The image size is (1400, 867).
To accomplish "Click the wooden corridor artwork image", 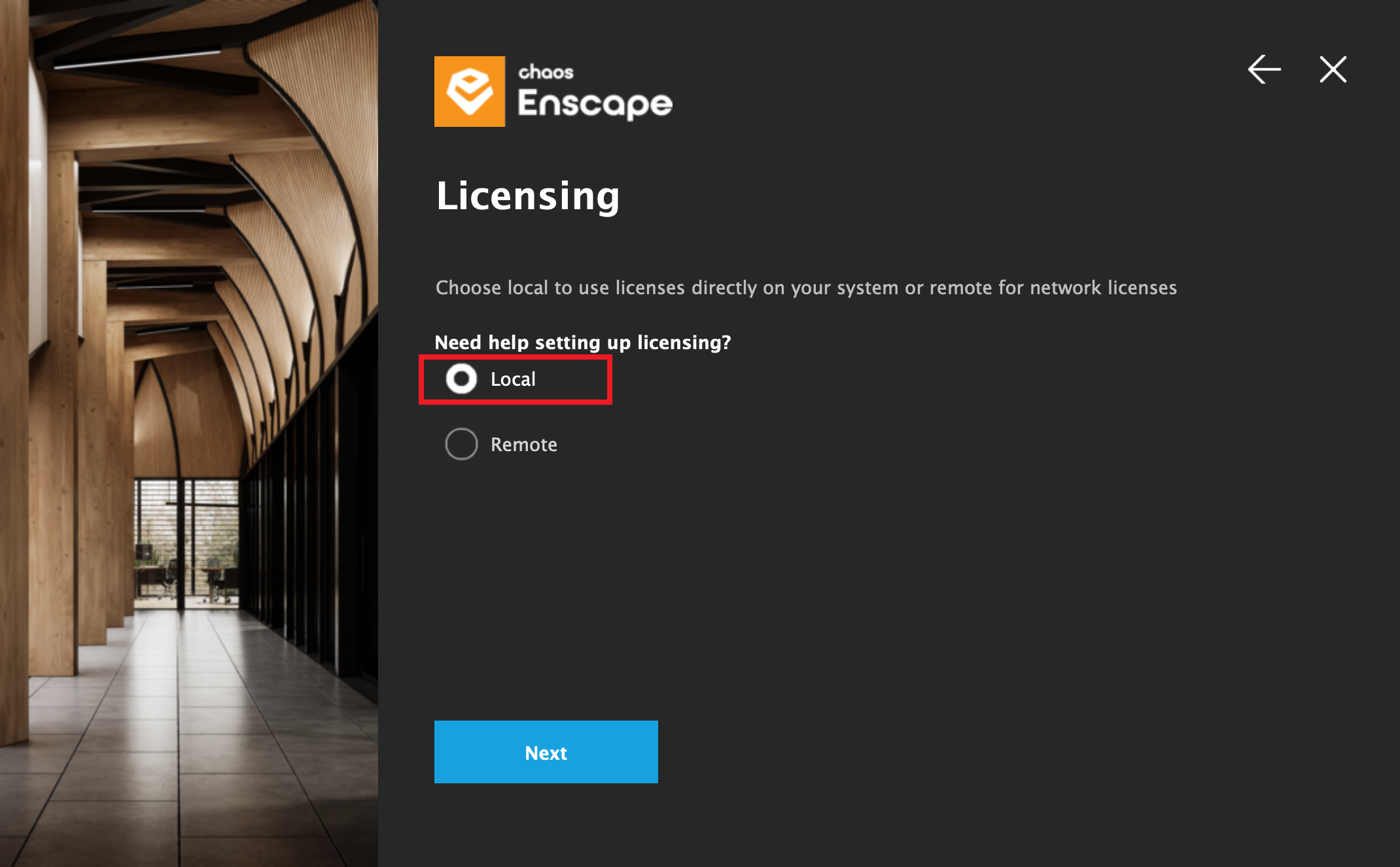I will tap(189, 433).
